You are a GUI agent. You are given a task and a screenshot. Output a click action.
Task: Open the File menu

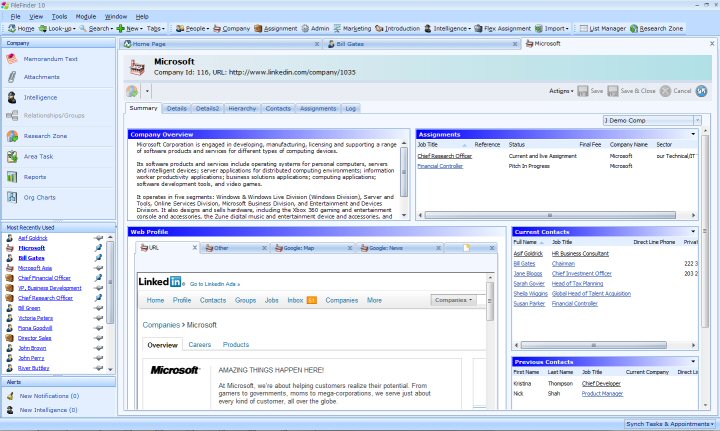(x=15, y=17)
